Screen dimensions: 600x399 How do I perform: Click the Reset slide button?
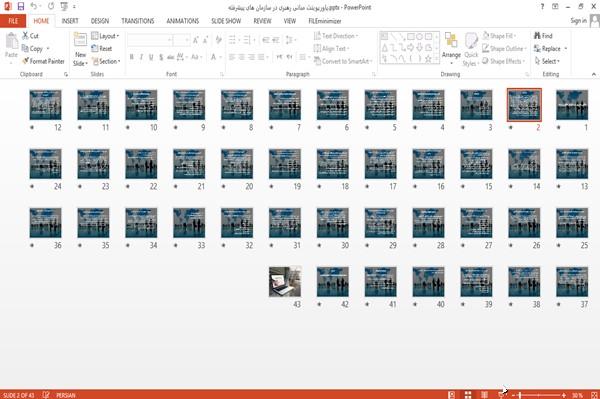101,49
